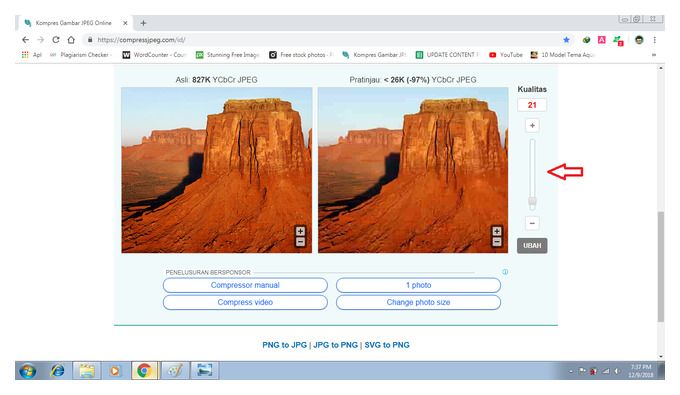Click the compressed preview image
Viewport: 680px width, 395px height.
pyautogui.click(x=413, y=170)
